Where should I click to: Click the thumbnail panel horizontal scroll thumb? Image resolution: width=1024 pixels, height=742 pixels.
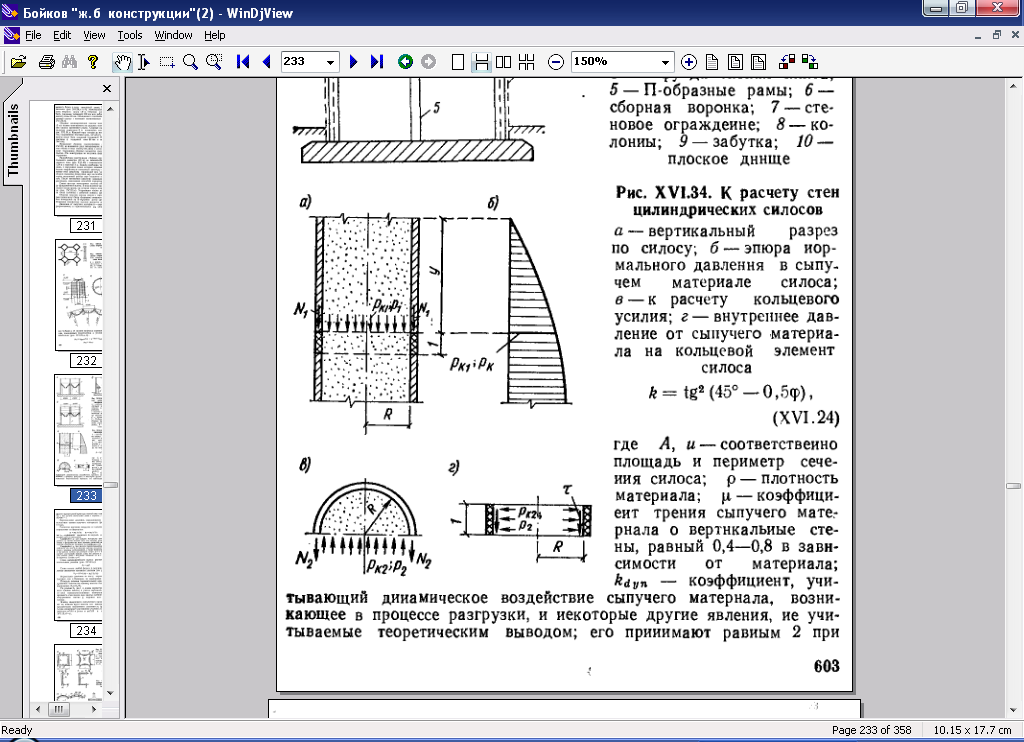click(59, 709)
